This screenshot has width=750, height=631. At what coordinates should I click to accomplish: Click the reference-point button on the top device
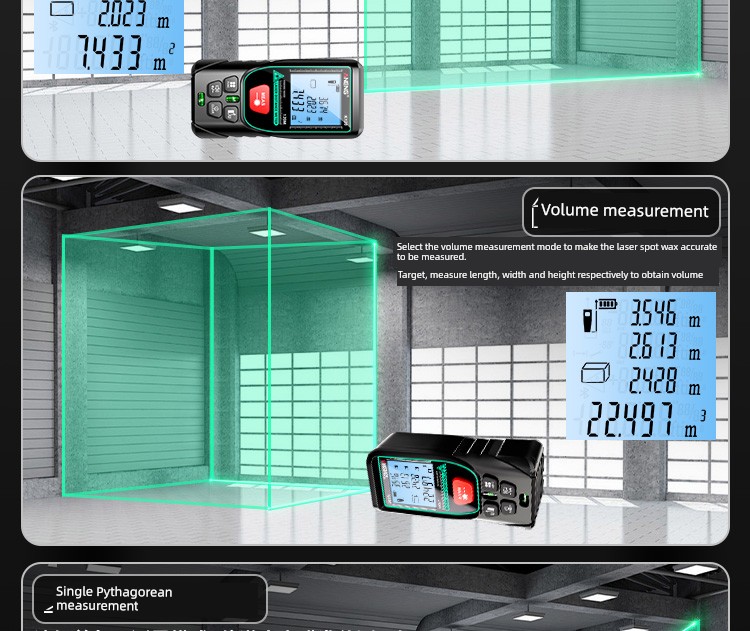tap(231, 114)
